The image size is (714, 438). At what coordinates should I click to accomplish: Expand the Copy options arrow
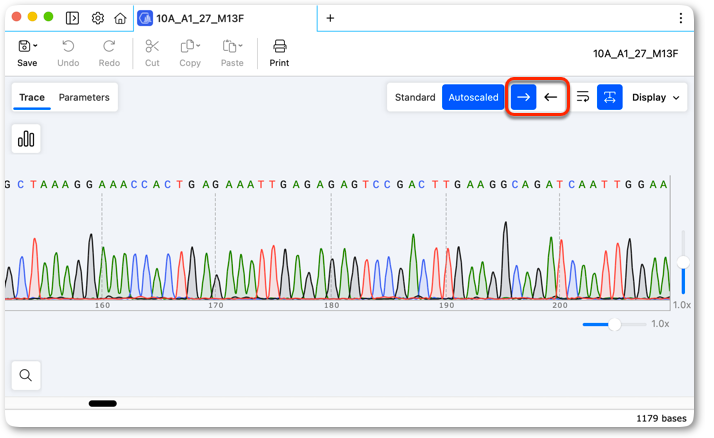coord(198,46)
